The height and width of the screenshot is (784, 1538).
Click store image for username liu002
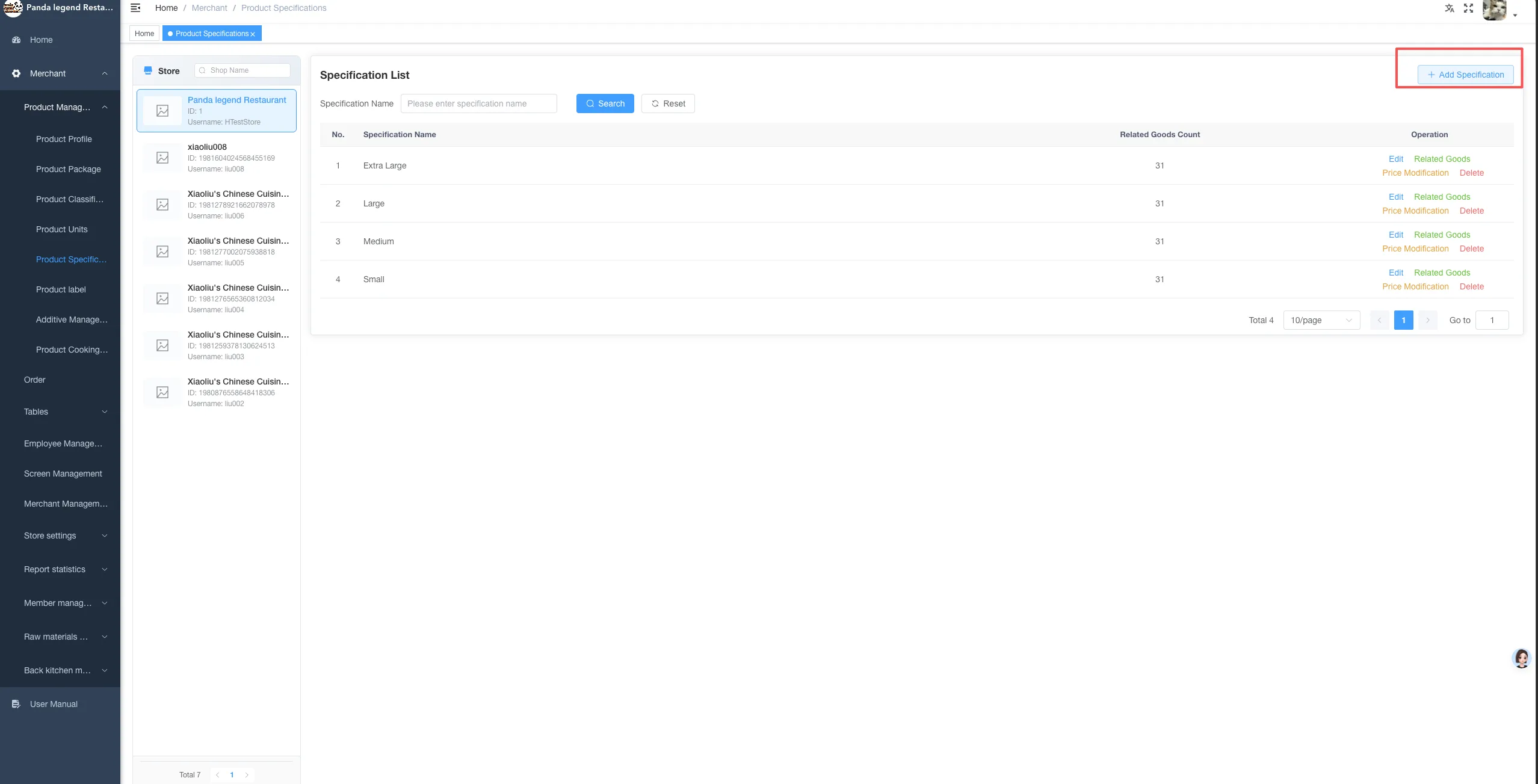click(x=162, y=392)
